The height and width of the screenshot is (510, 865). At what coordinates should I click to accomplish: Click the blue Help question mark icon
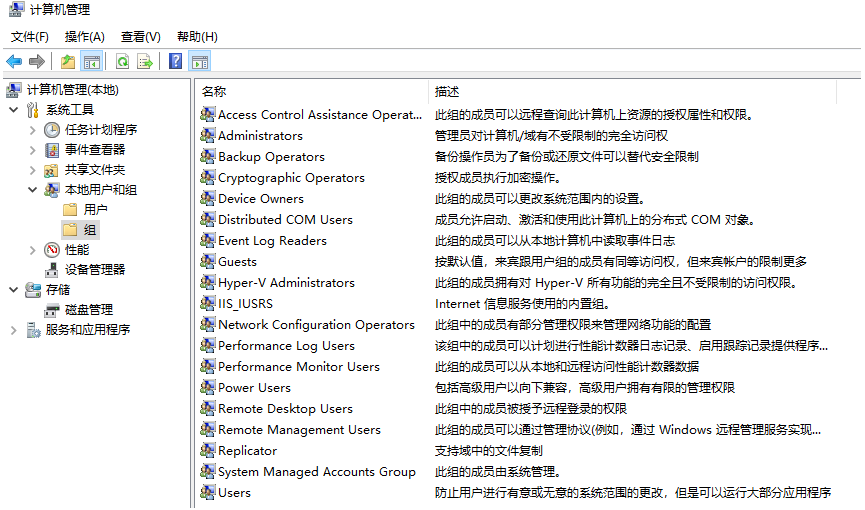pyautogui.click(x=175, y=61)
